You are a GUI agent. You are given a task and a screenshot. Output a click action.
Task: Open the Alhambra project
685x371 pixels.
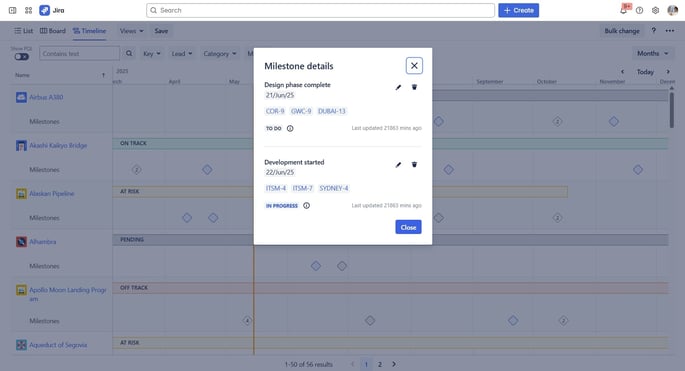point(42,242)
